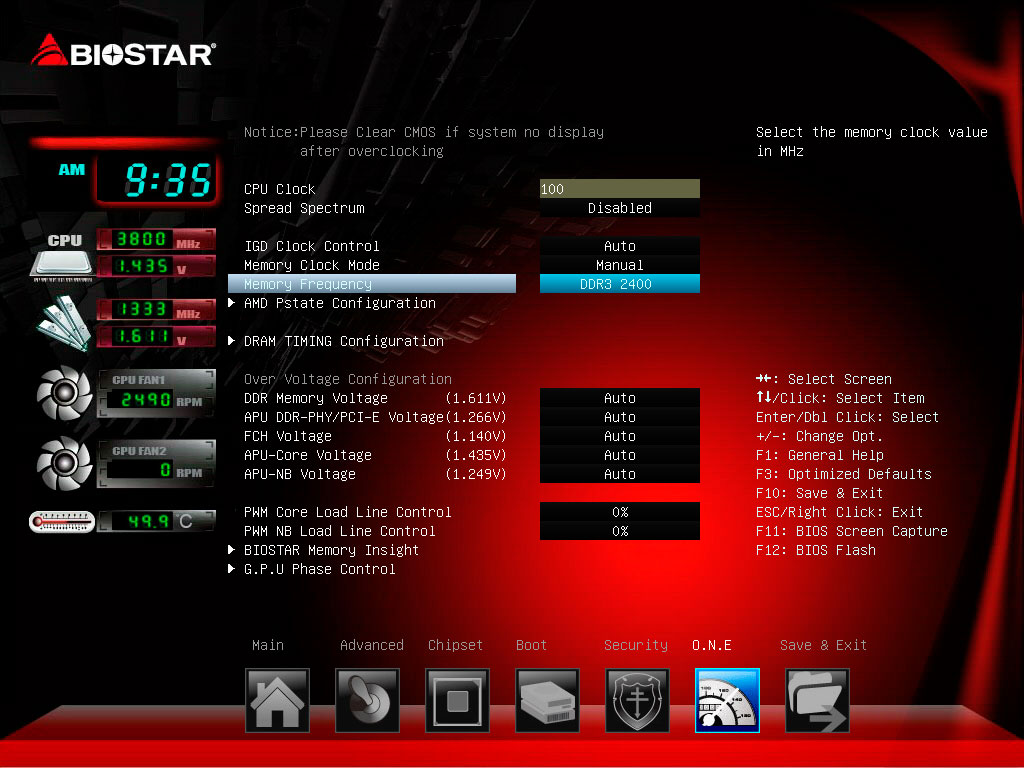Image resolution: width=1024 pixels, height=768 pixels.
Task: Select the IGD Clock Control label
Action: coord(312,246)
